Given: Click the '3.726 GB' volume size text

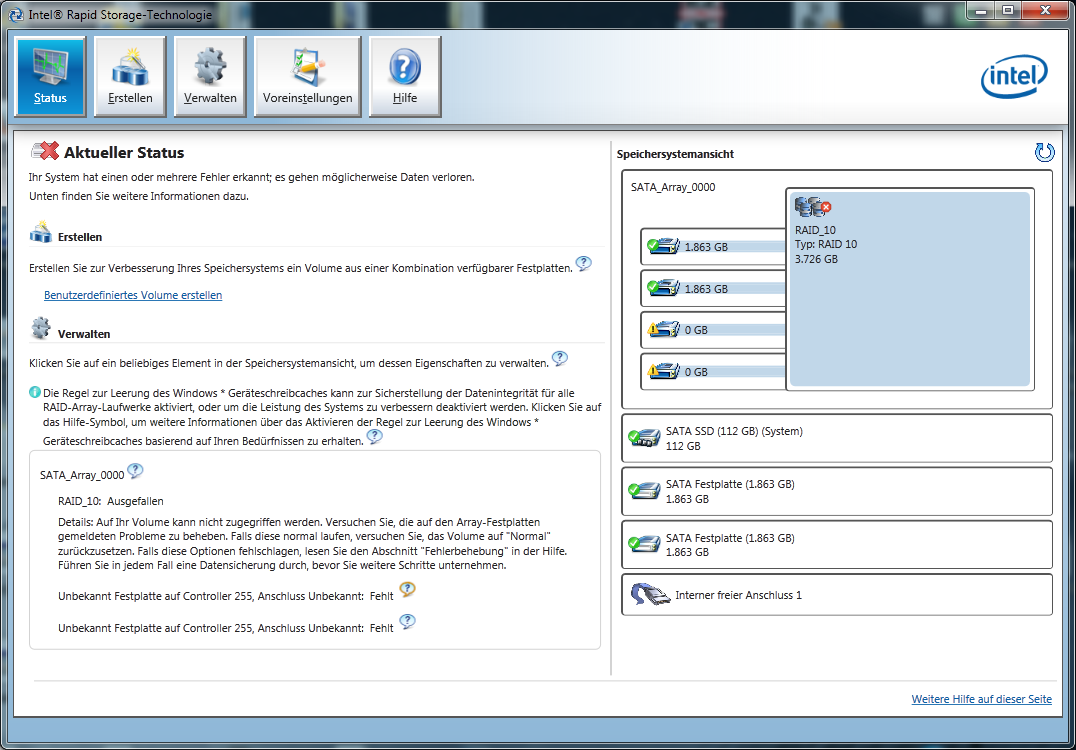Looking at the screenshot, I should tap(817, 259).
